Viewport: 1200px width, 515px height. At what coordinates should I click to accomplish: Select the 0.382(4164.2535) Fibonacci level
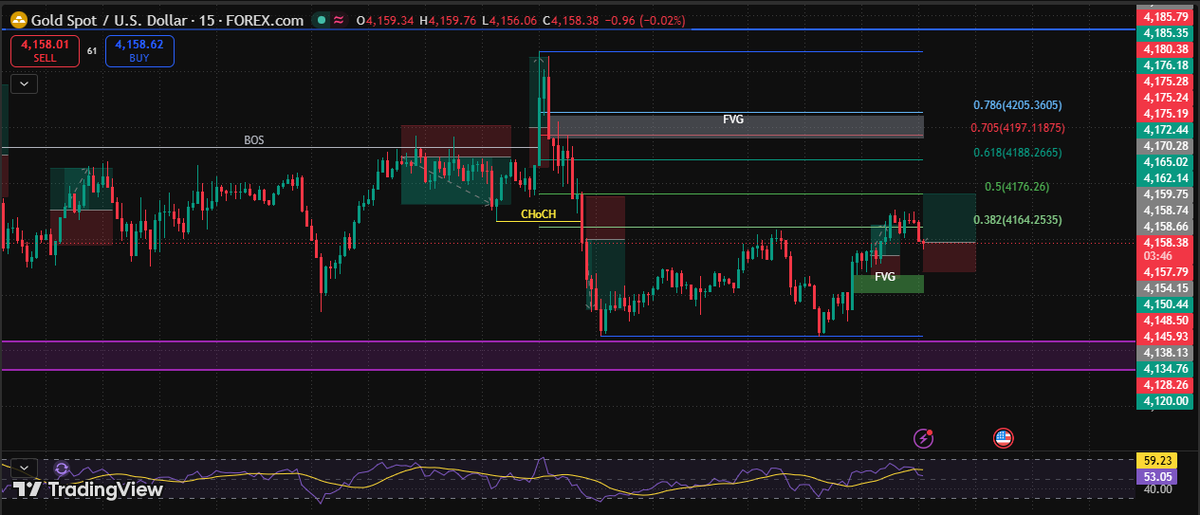point(1017,219)
